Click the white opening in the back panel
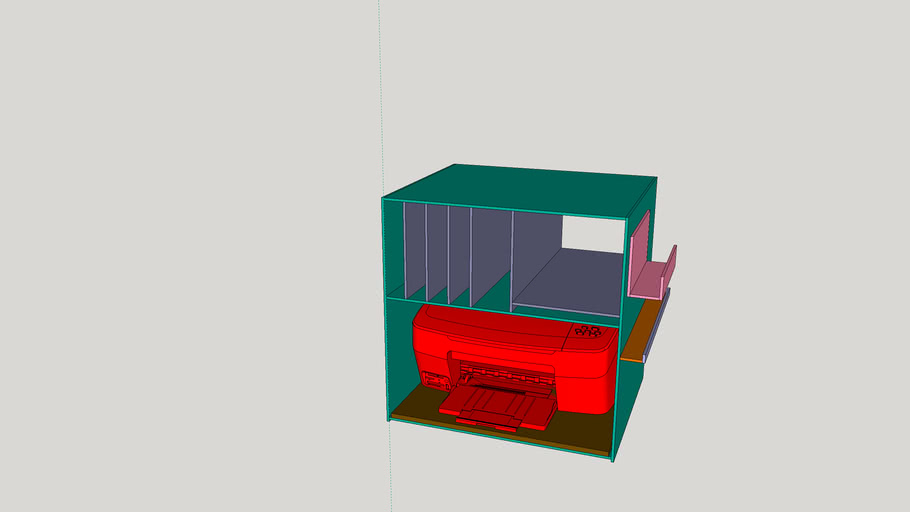Image resolution: width=910 pixels, height=512 pixels. pyautogui.click(x=592, y=232)
